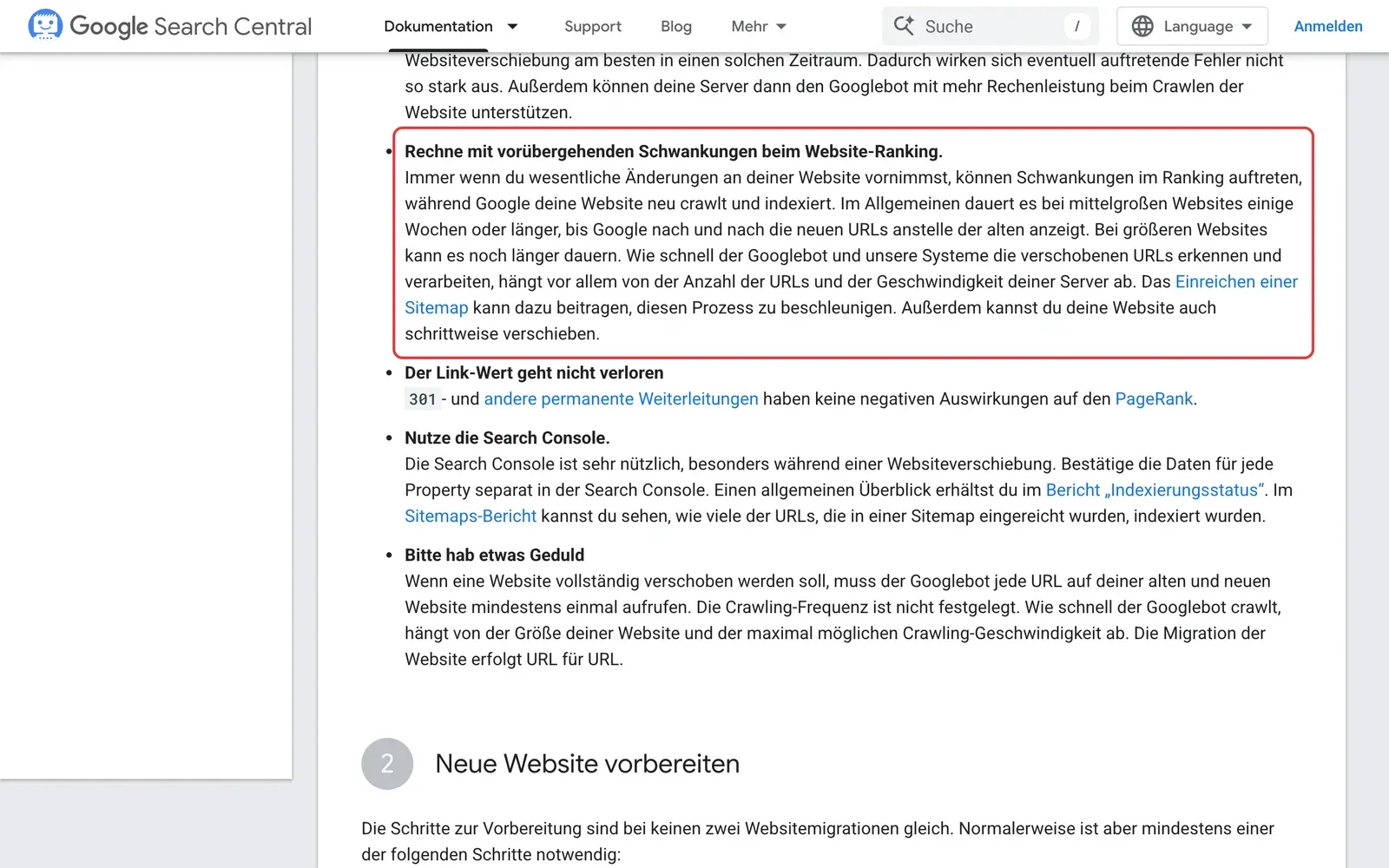Follow the andere permanente Weiterleitungen link
The image size is (1389, 868).
click(x=621, y=398)
